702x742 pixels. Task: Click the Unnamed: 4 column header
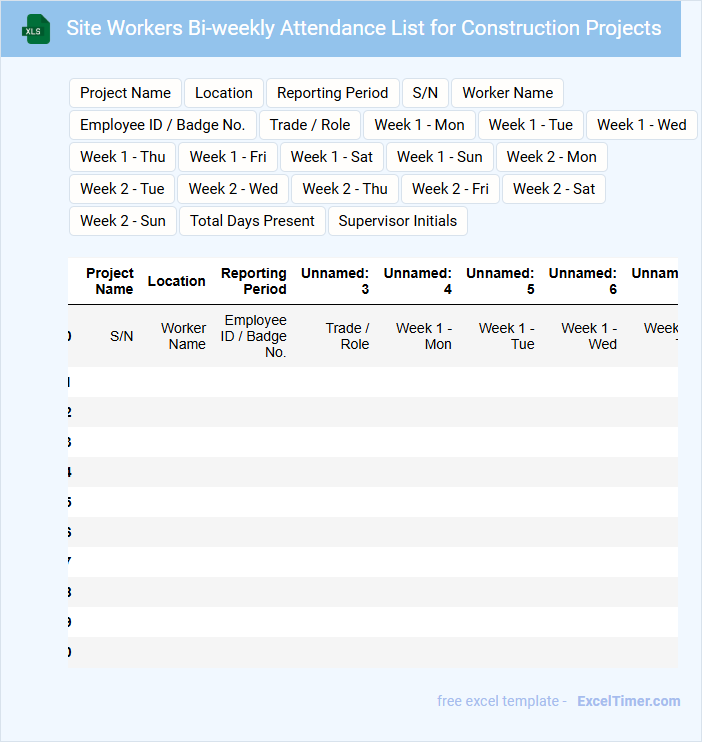point(418,281)
